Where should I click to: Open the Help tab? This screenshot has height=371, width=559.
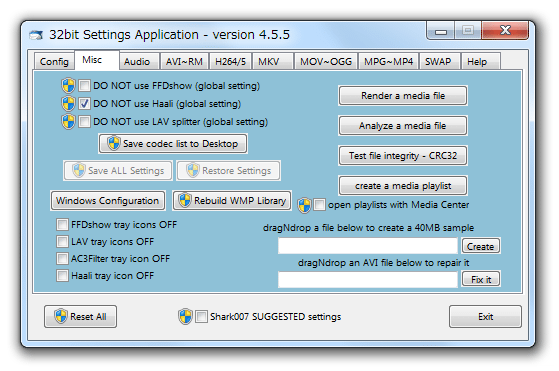coord(481,62)
